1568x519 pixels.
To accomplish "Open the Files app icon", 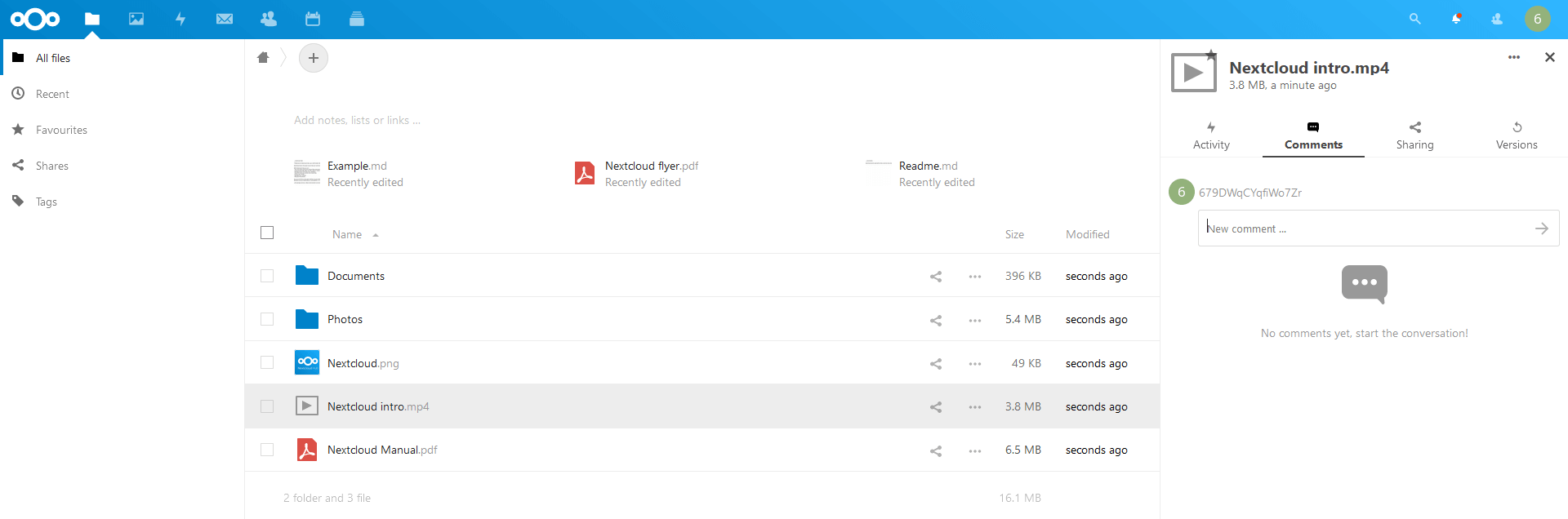I will click(92, 19).
